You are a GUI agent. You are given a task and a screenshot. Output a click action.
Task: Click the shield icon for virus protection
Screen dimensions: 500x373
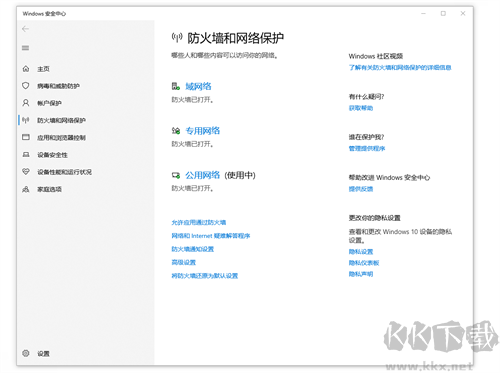(26, 86)
